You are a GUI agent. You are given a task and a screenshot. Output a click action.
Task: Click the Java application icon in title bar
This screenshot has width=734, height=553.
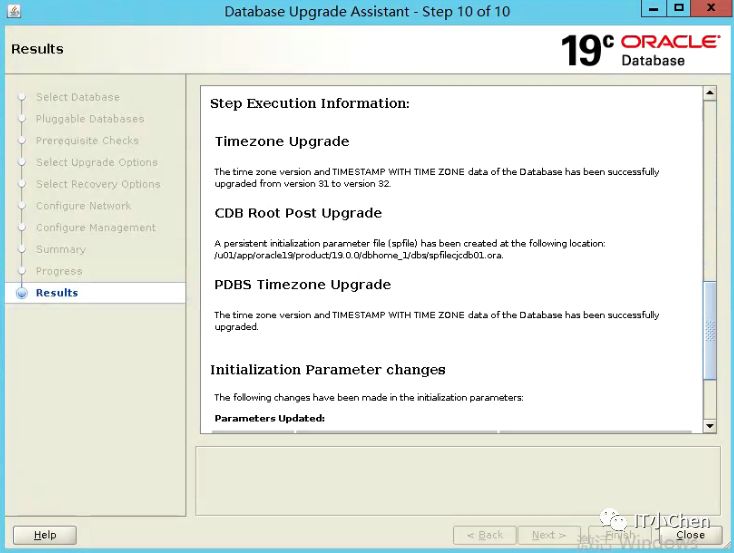(x=14, y=11)
